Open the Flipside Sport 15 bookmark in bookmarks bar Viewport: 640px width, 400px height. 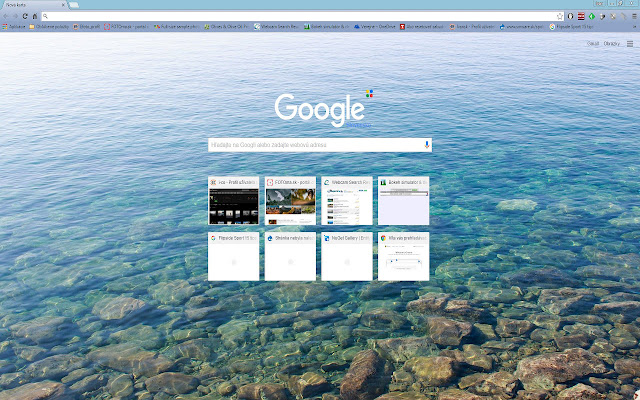[x=571, y=27]
